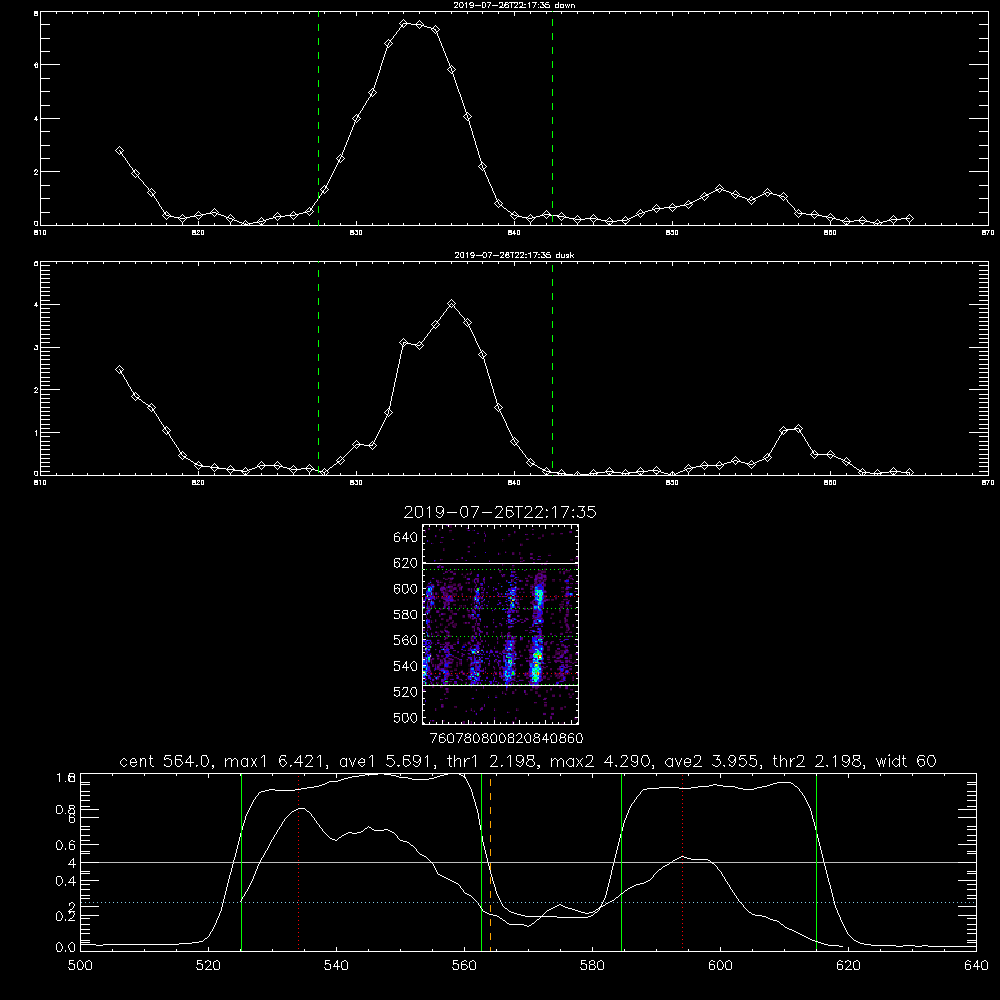The image size is (1000, 1000).
Task: Click the heatmap x-axis labels 760780800820840860
Action: tap(506, 738)
